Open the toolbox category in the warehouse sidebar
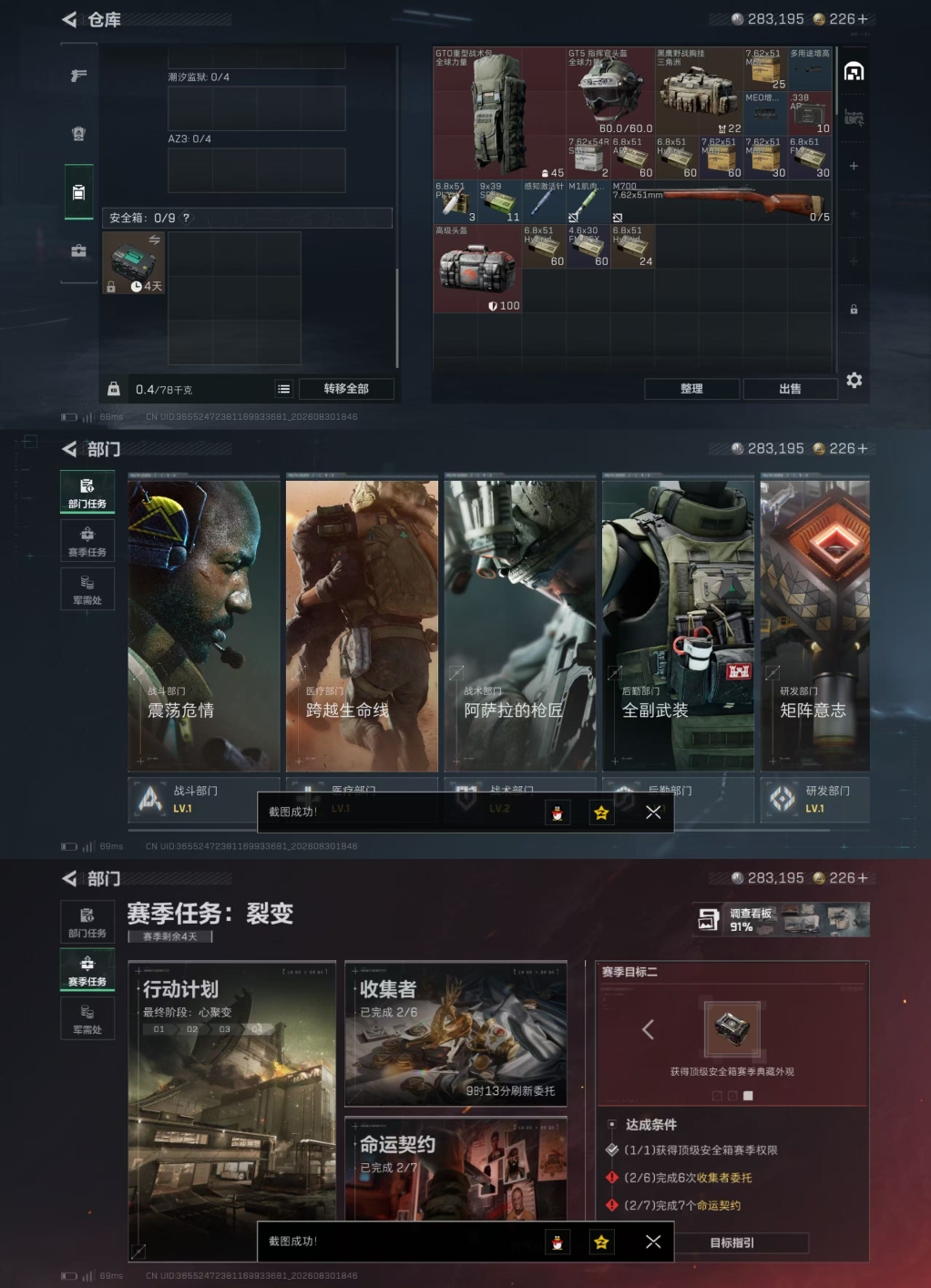 78,250
